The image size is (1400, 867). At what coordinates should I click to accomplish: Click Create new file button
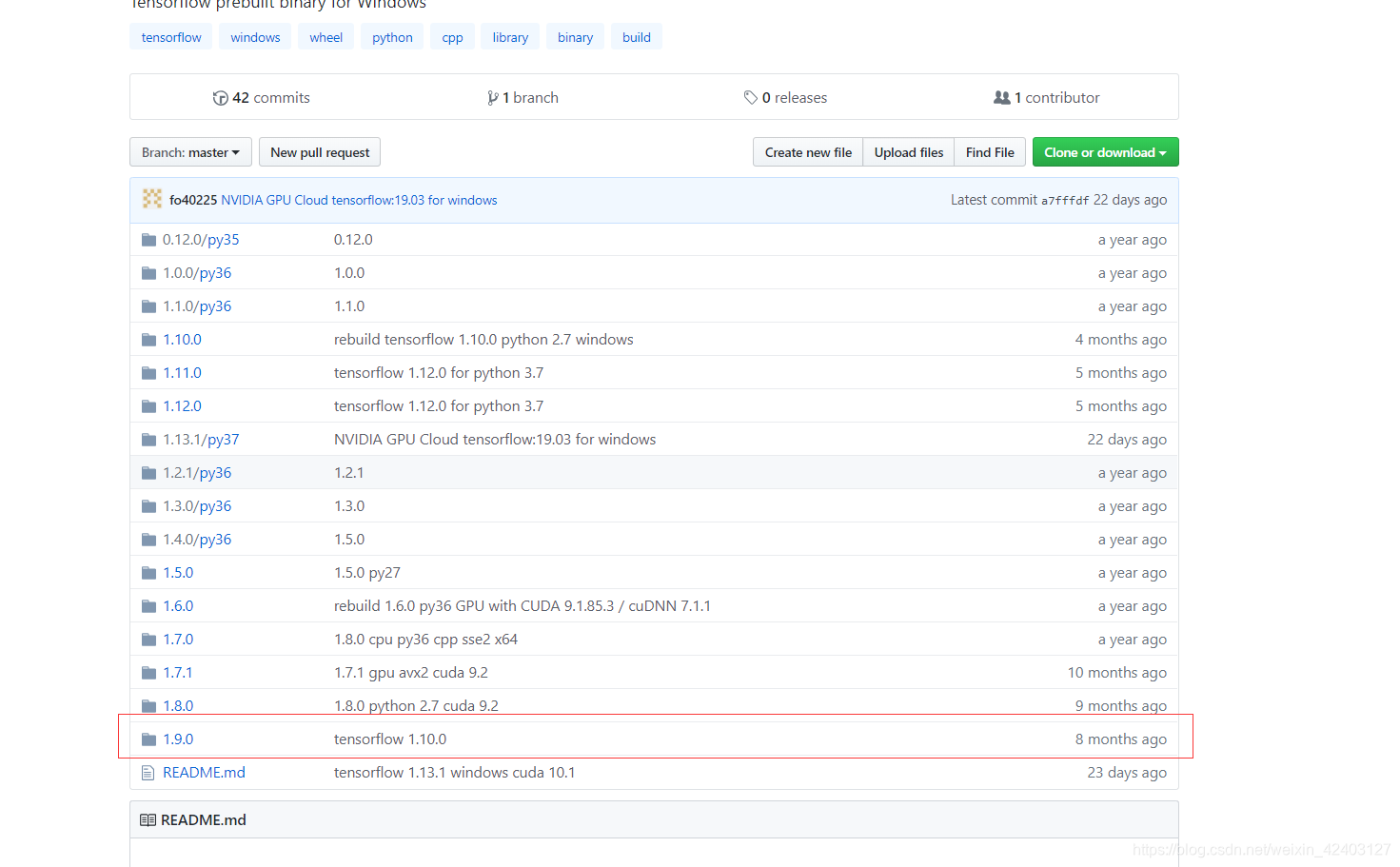tap(808, 152)
